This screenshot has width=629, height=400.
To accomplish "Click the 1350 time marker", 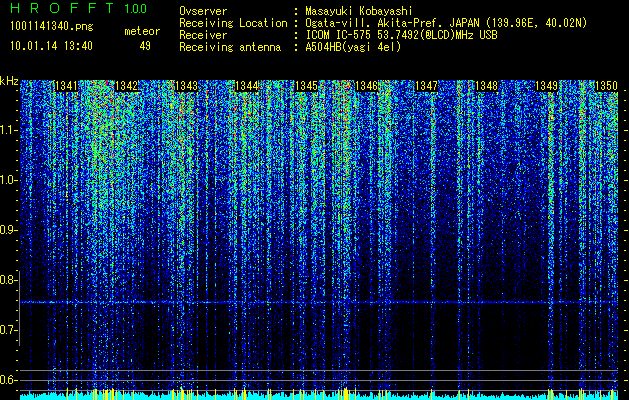I will (x=606, y=86).
